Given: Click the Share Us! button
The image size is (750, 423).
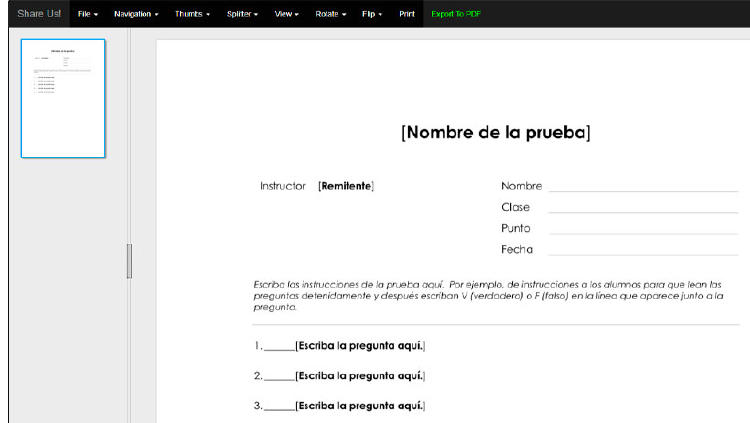Looking at the screenshot, I should (39, 14).
